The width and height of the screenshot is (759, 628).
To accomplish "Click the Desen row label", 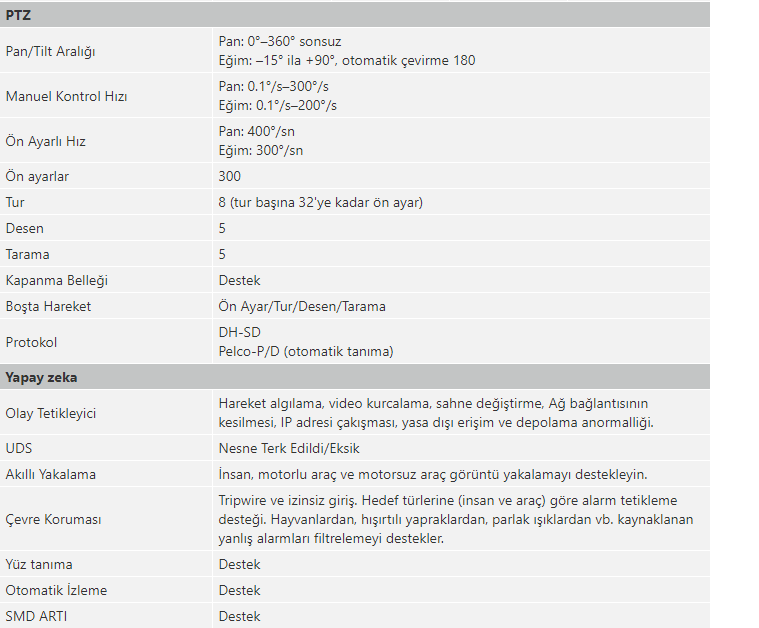I will point(25,229).
